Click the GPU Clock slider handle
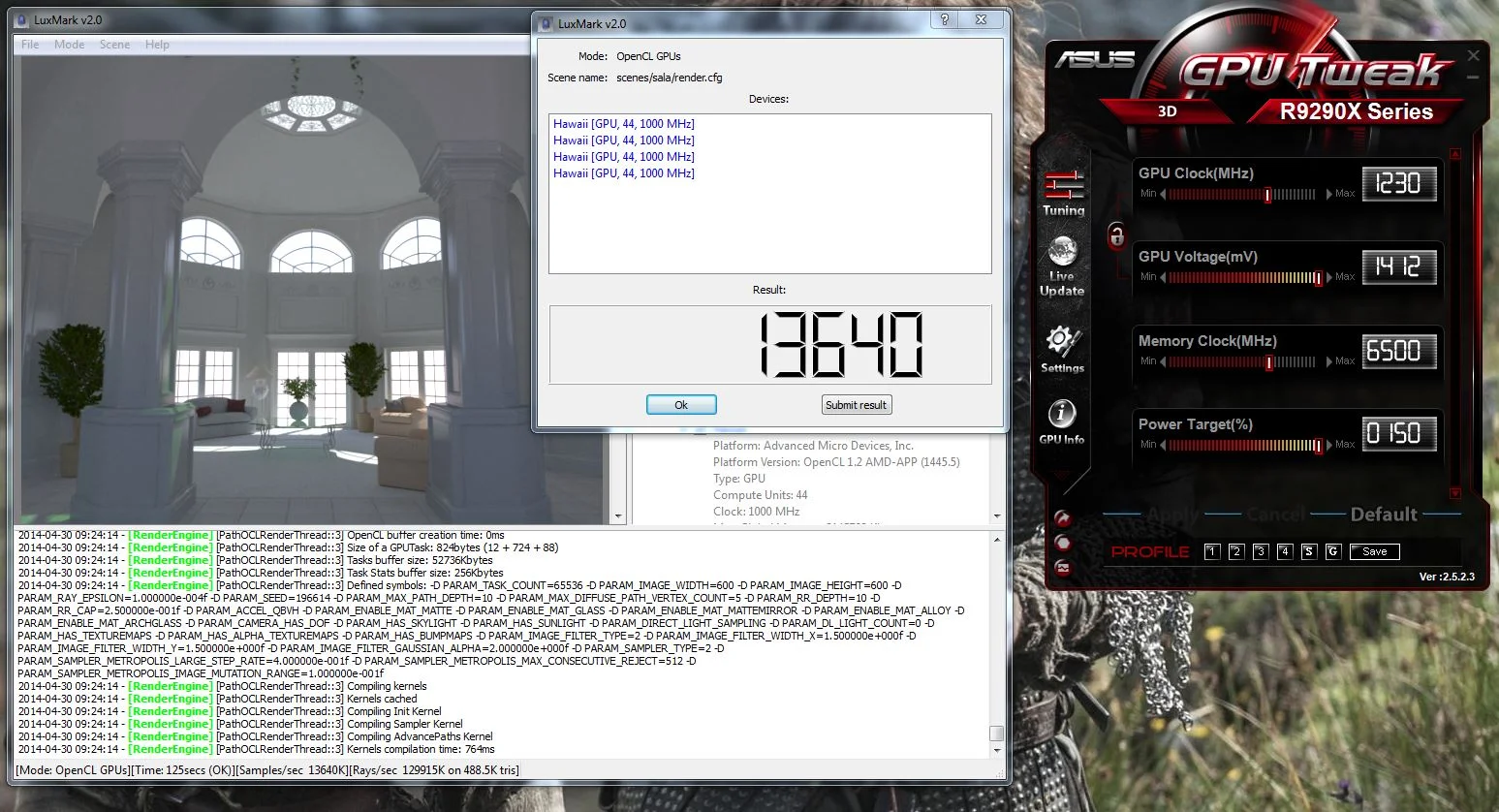Screen dimensions: 1499x812 point(1267,195)
